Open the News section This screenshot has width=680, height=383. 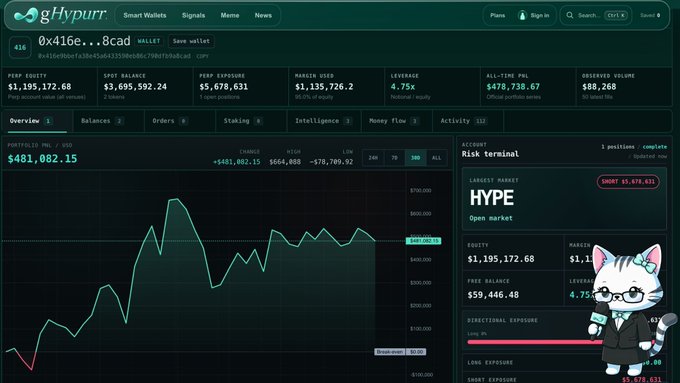click(263, 15)
